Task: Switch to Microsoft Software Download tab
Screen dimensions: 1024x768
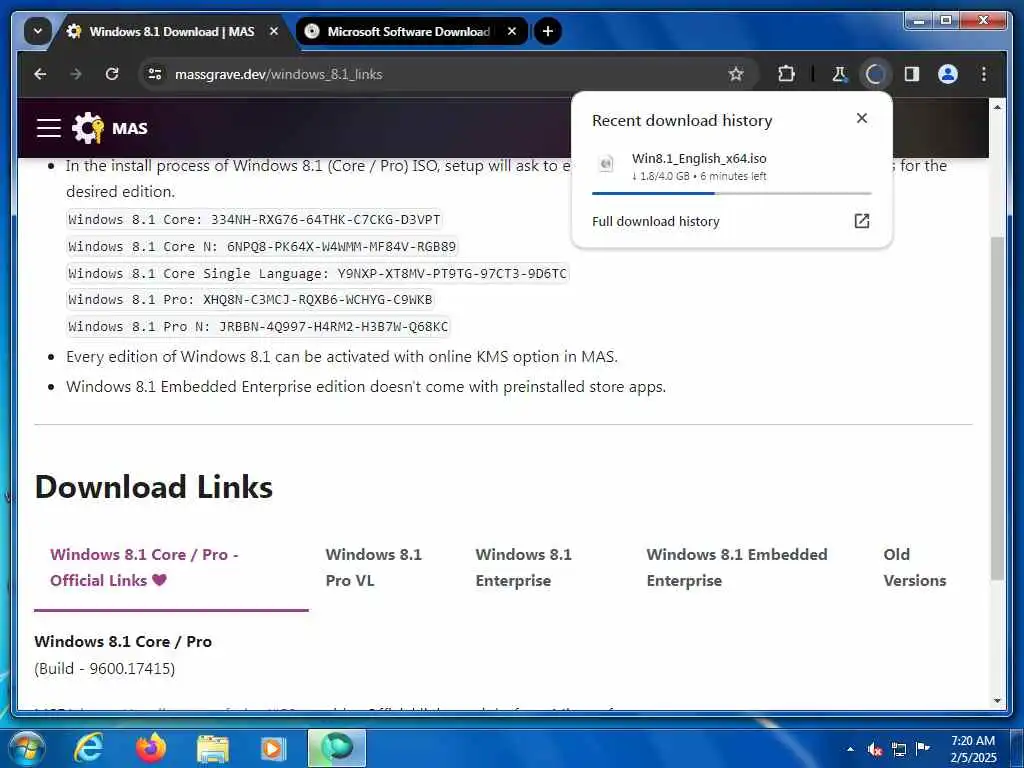Action: pyautogui.click(x=408, y=31)
